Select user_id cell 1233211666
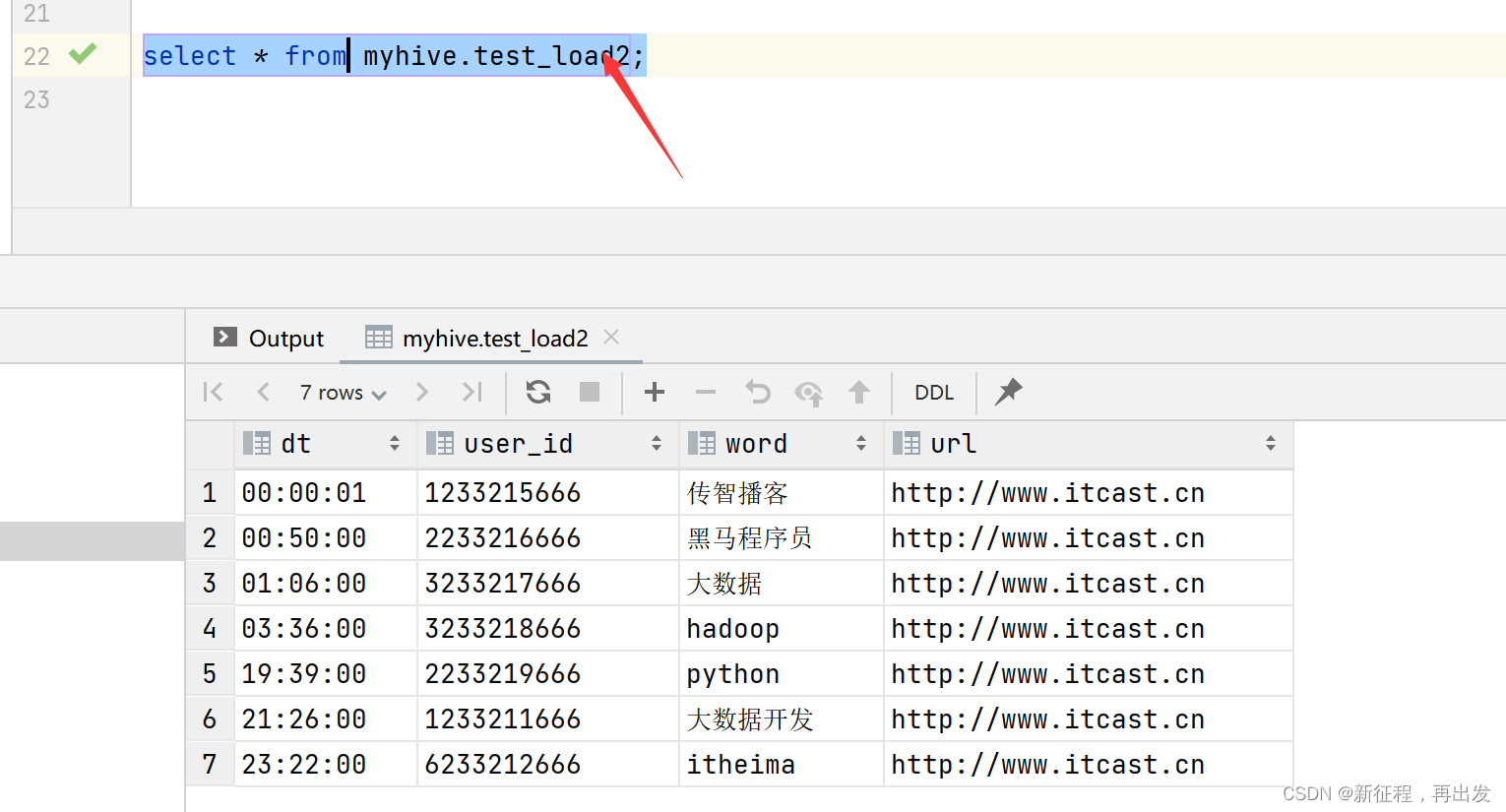The height and width of the screenshot is (812, 1506). tap(548, 719)
